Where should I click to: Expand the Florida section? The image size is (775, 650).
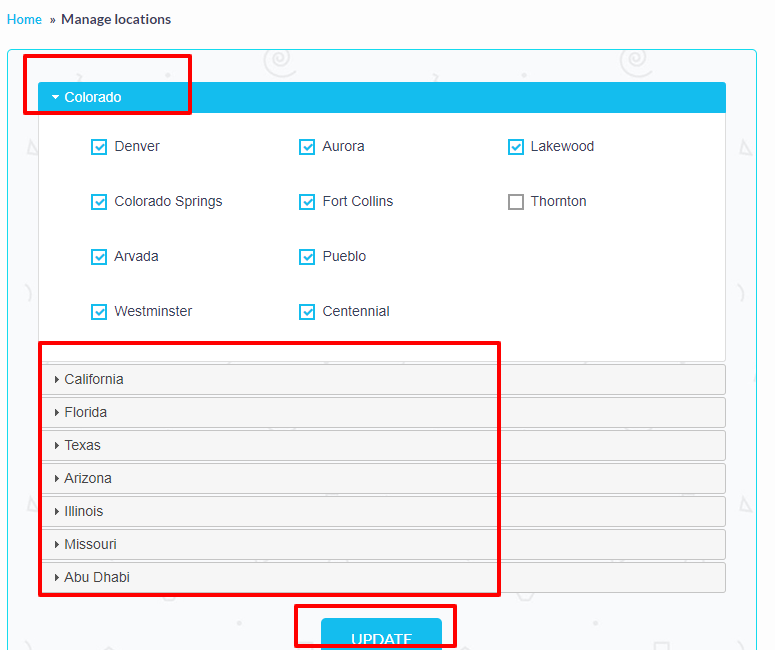(x=86, y=412)
